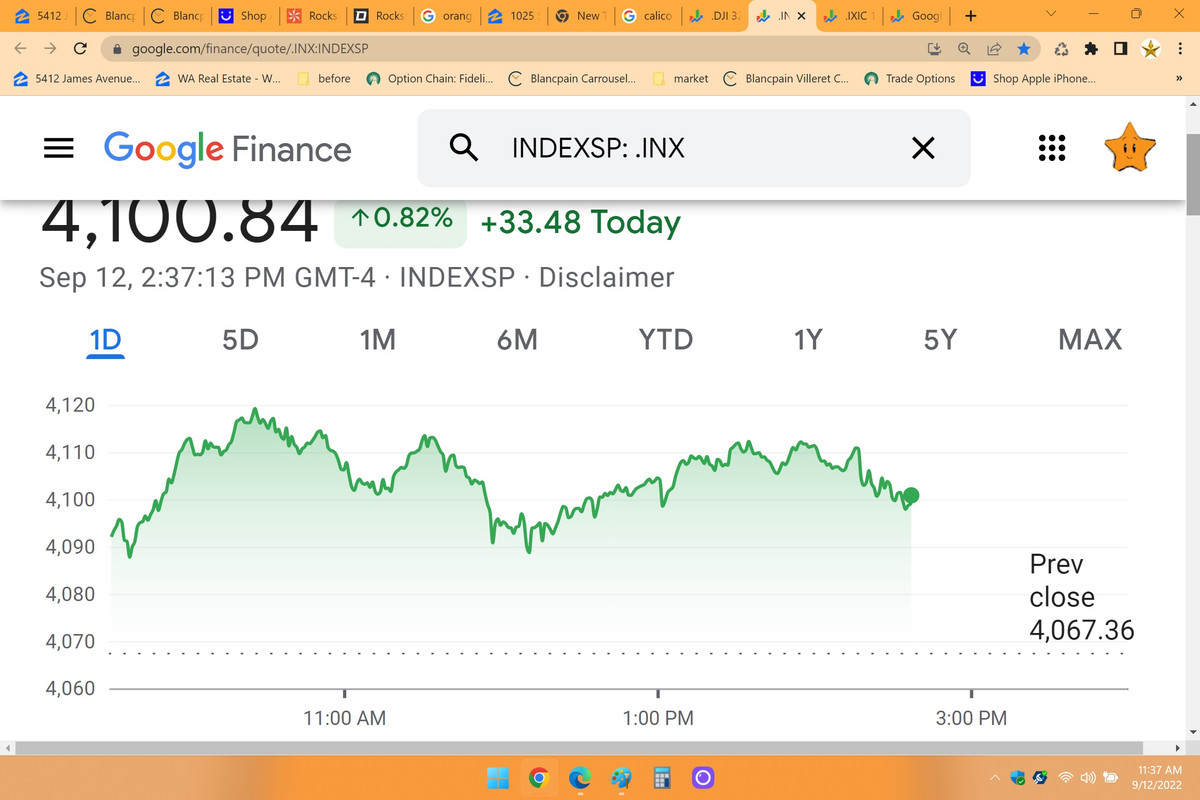The height and width of the screenshot is (800, 1200).
Task: Click the Google Finance logo
Action: [228, 149]
